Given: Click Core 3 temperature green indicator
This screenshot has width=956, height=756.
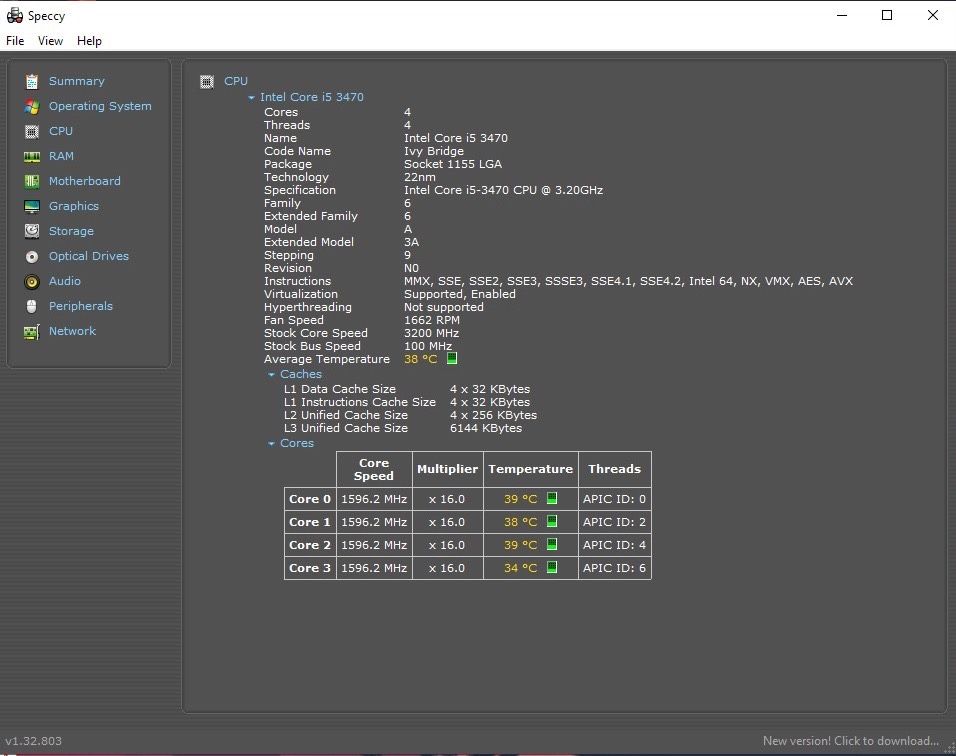Looking at the screenshot, I should coord(552,568).
